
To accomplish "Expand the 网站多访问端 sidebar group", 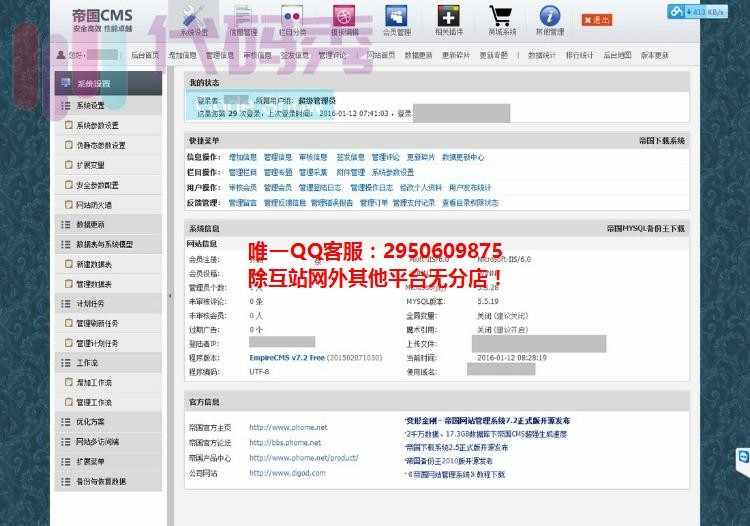I will pyautogui.click(x=109, y=442).
